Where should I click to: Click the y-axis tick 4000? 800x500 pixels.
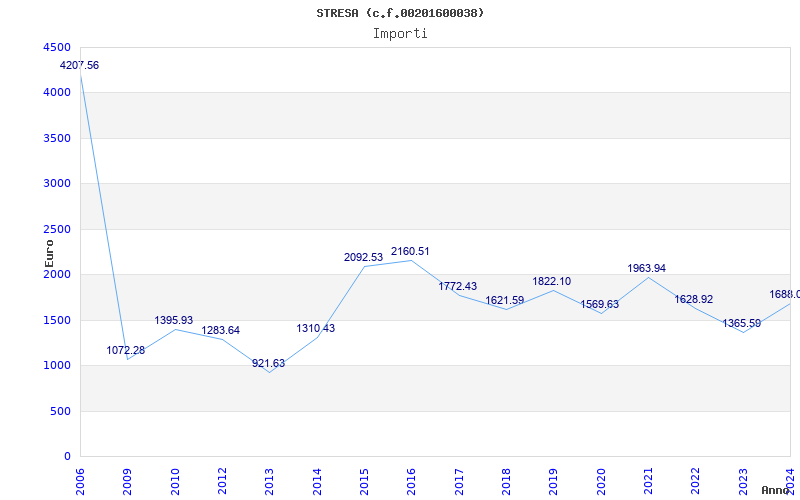coord(57,93)
